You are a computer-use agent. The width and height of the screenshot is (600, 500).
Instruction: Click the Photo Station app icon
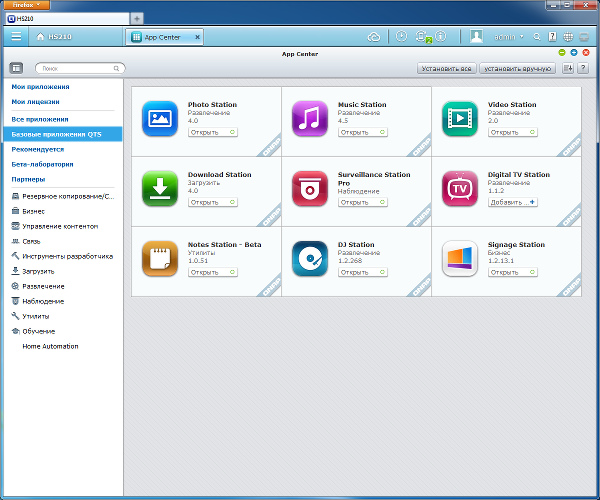point(160,119)
